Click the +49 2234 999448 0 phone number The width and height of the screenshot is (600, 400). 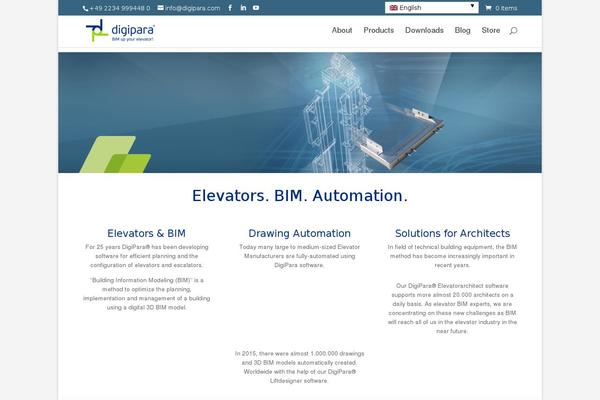coord(120,8)
